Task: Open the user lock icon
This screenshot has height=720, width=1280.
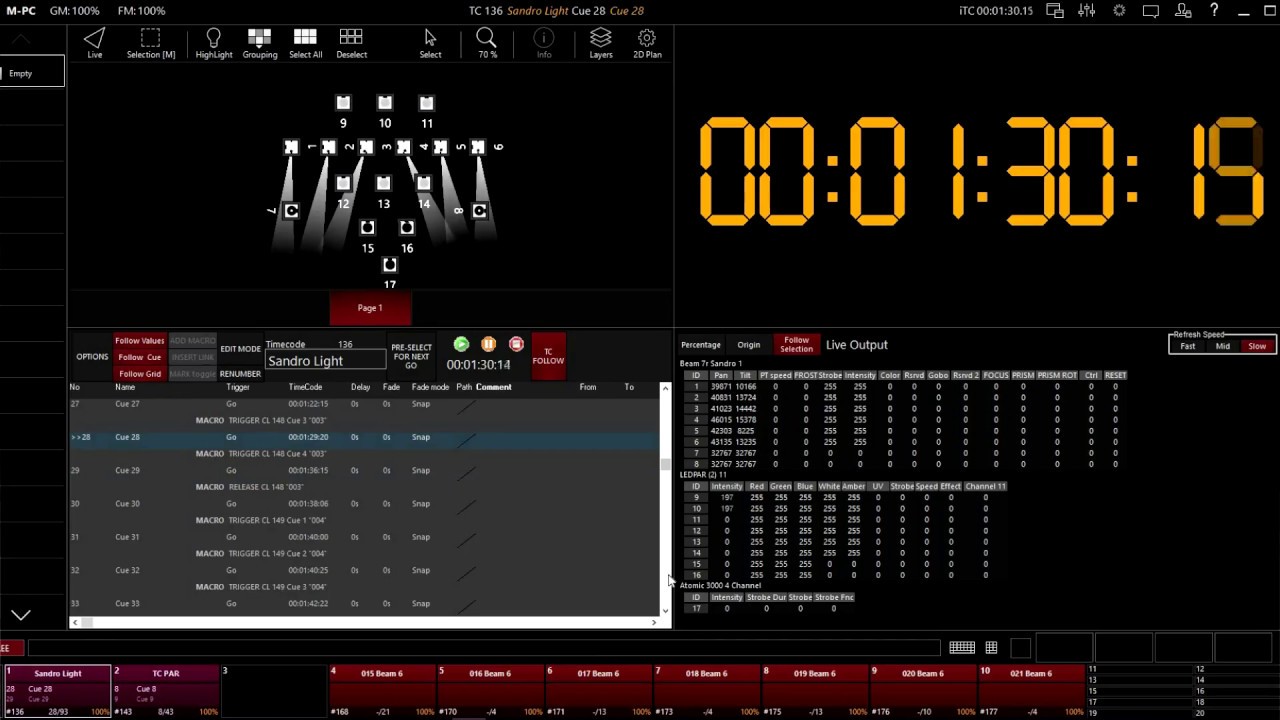Action: 1183,11
